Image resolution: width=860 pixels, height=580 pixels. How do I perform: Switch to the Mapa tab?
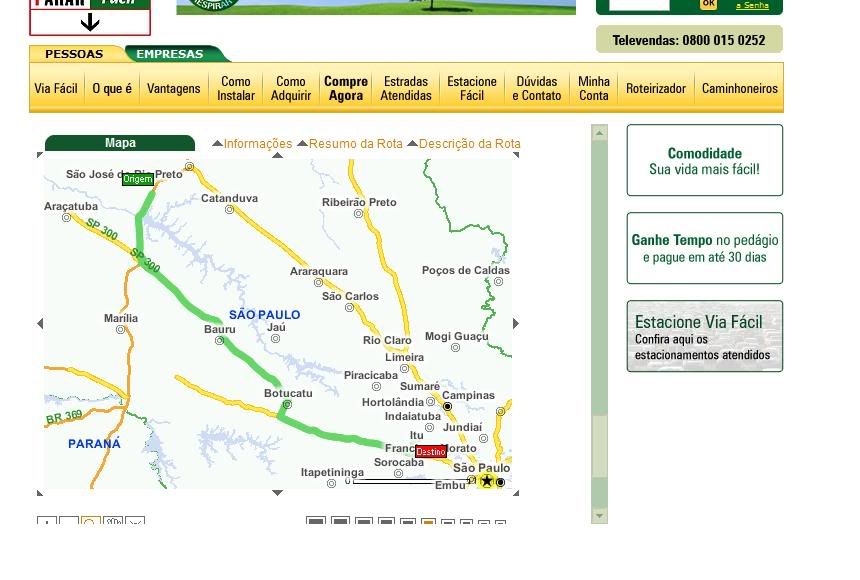pyautogui.click(x=120, y=143)
